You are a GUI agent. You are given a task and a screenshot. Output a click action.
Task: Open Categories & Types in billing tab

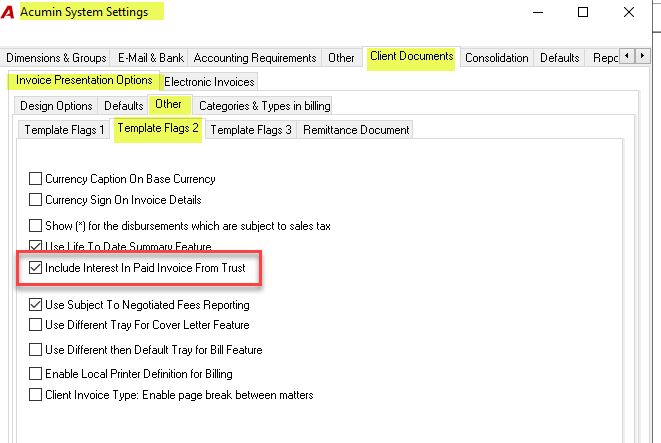[x=264, y=106]
